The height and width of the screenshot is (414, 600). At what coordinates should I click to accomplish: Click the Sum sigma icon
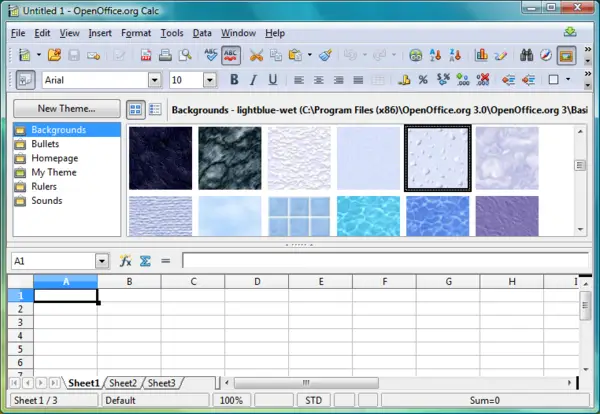coord(145,261)
